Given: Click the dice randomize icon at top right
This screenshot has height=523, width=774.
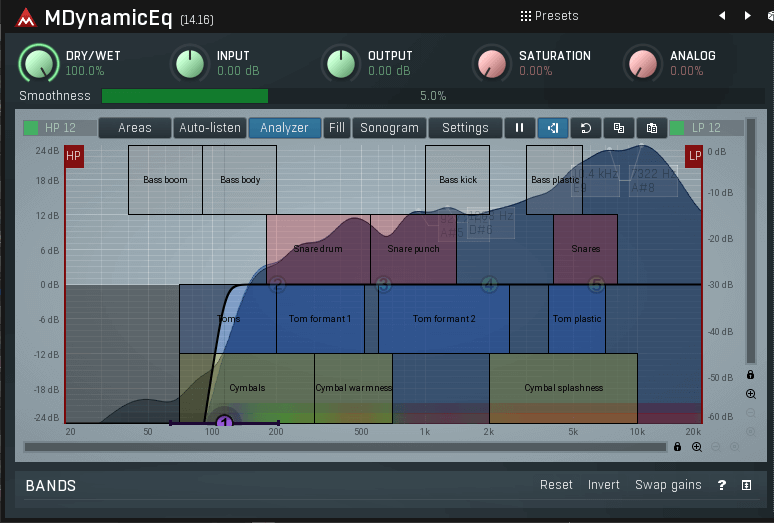Looking at the screenshot, I should (x=771, y=16).
